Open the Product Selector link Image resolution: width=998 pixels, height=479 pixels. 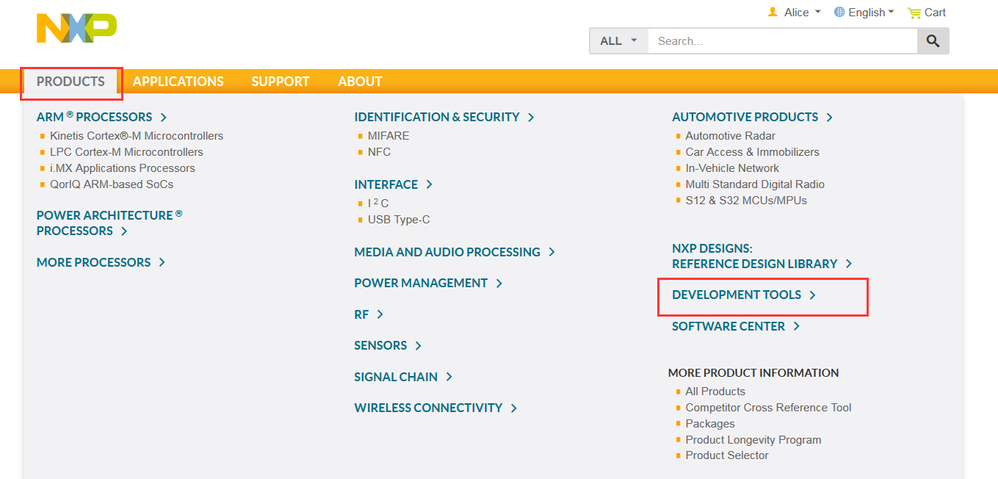point(727,455)
